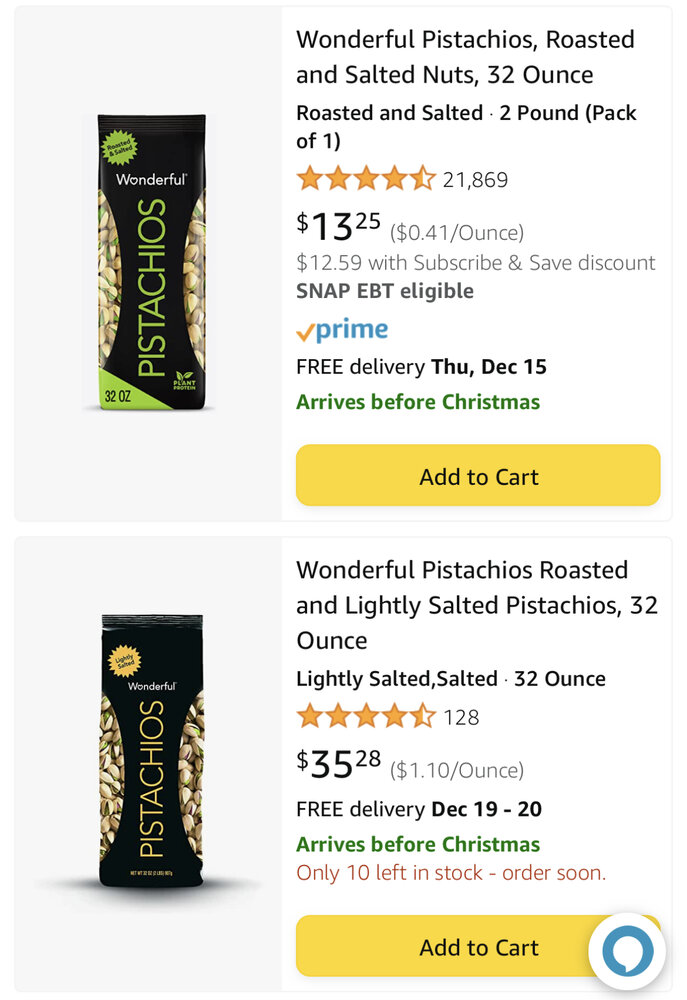Click the Prime logo badge
687x1000 pixels.
pyautogui.click(x=342, y=329)
